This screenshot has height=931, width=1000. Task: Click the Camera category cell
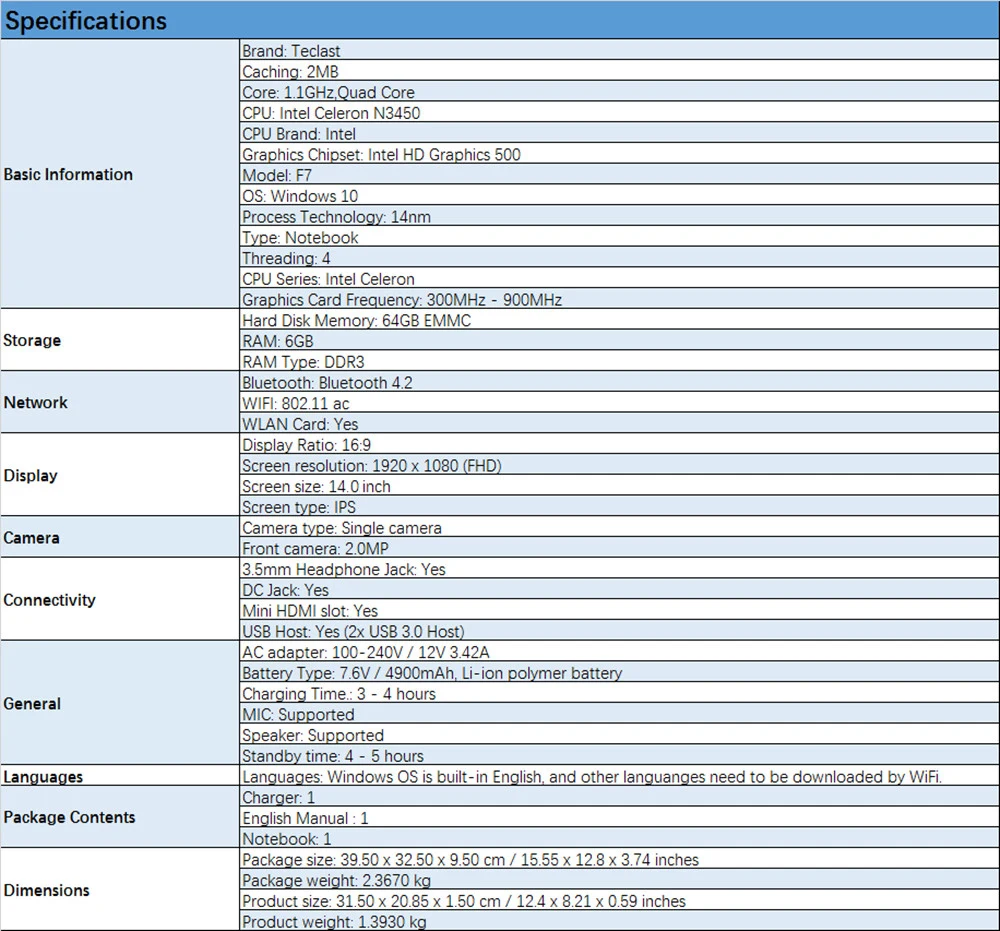point(119,537)
